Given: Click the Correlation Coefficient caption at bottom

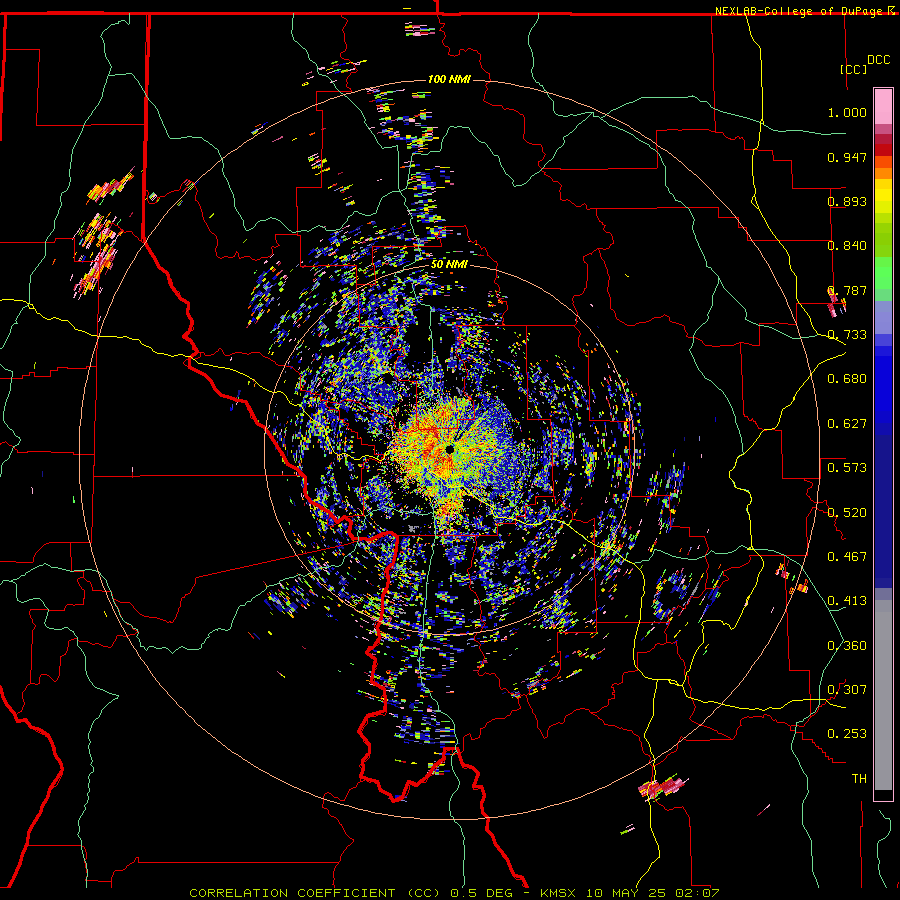Looking at the screenshot, I should click(454, 893).
